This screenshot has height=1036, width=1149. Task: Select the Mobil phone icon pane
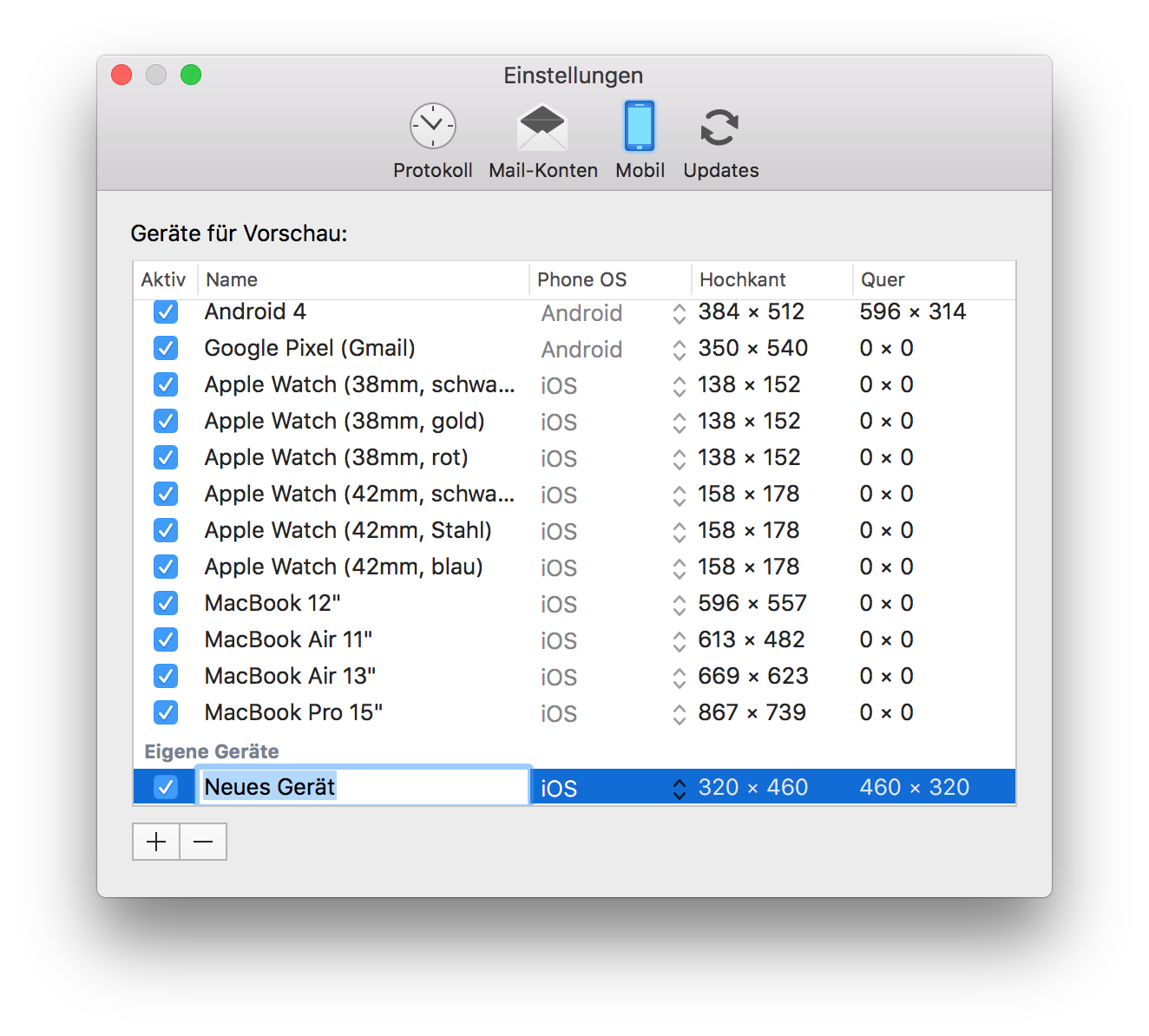coord(640,141)
